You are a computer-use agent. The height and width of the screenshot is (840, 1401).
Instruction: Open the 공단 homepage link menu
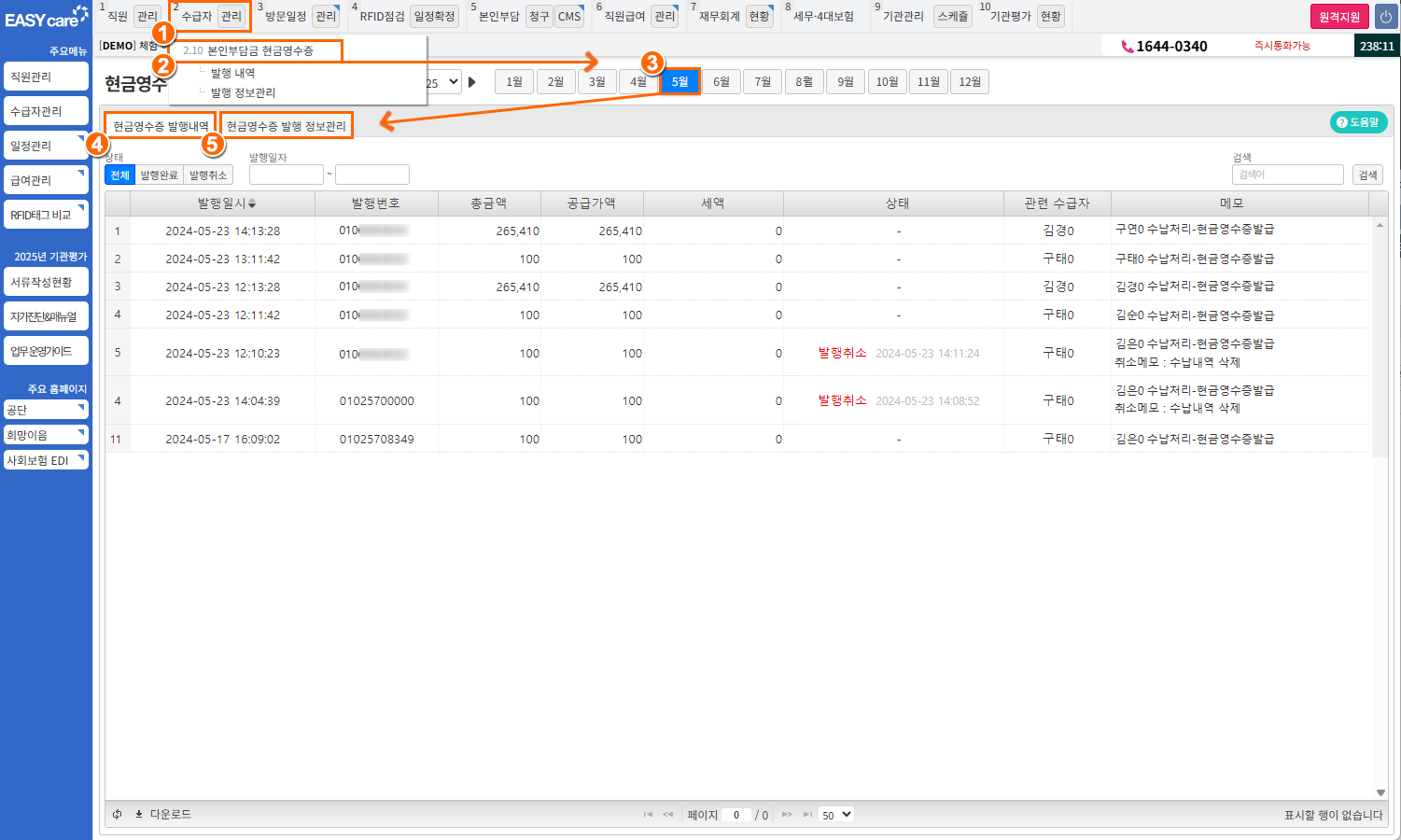point(46,410)
